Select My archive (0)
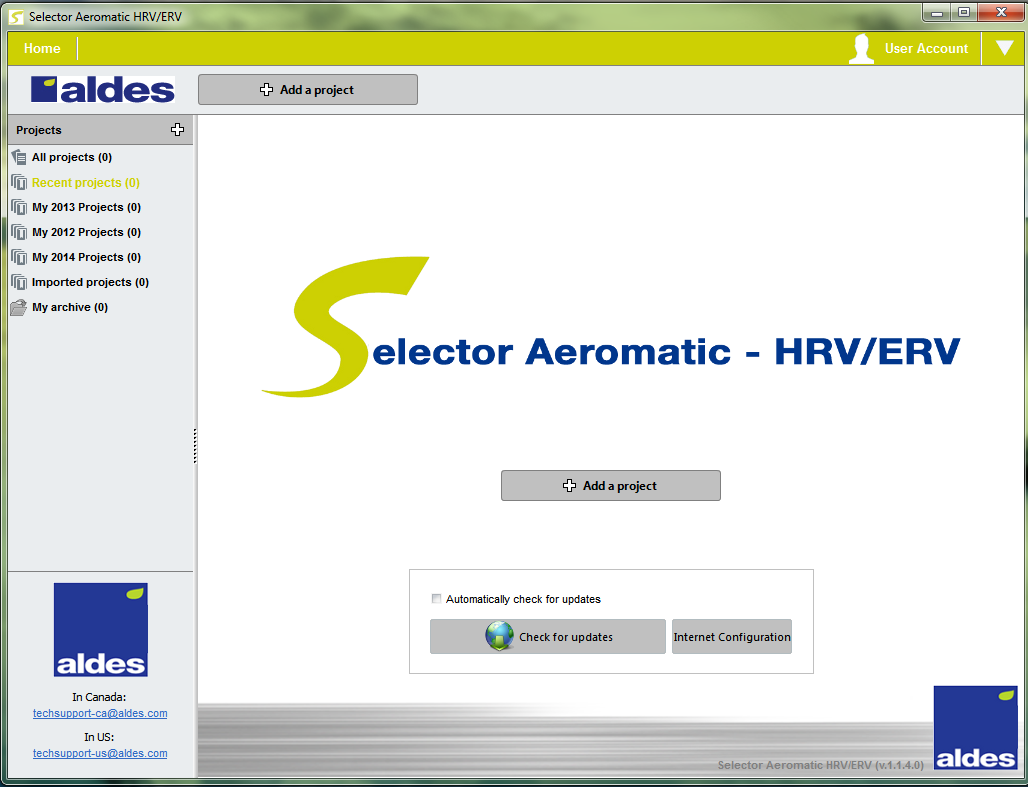The height and width of the screenshot is (787, 1028). click(69, 307)
